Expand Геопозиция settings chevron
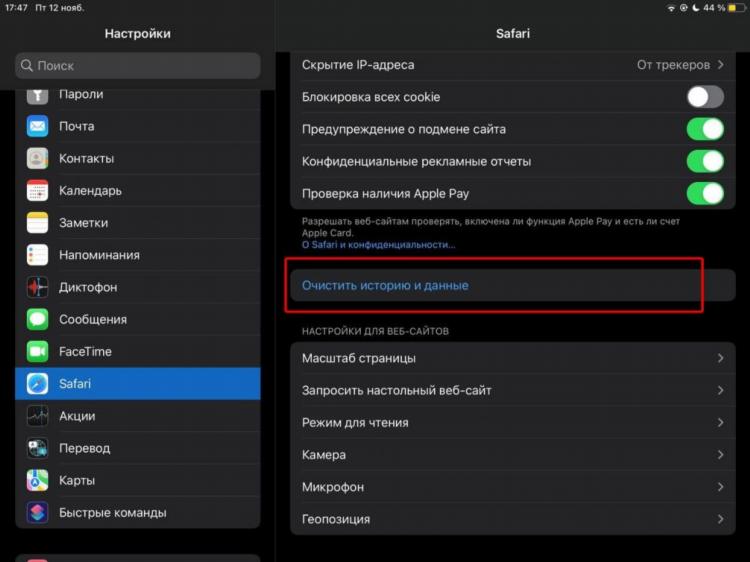The image size is (750, 562). point(720,519)
